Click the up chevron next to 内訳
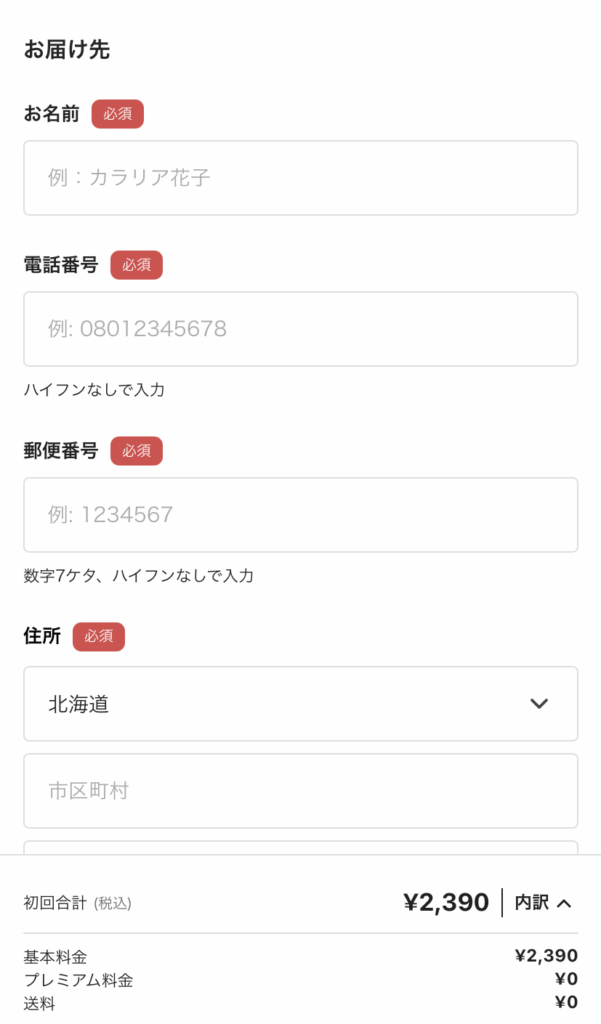The width and height of the screenshot is (601, 1024). coord(564,903)
